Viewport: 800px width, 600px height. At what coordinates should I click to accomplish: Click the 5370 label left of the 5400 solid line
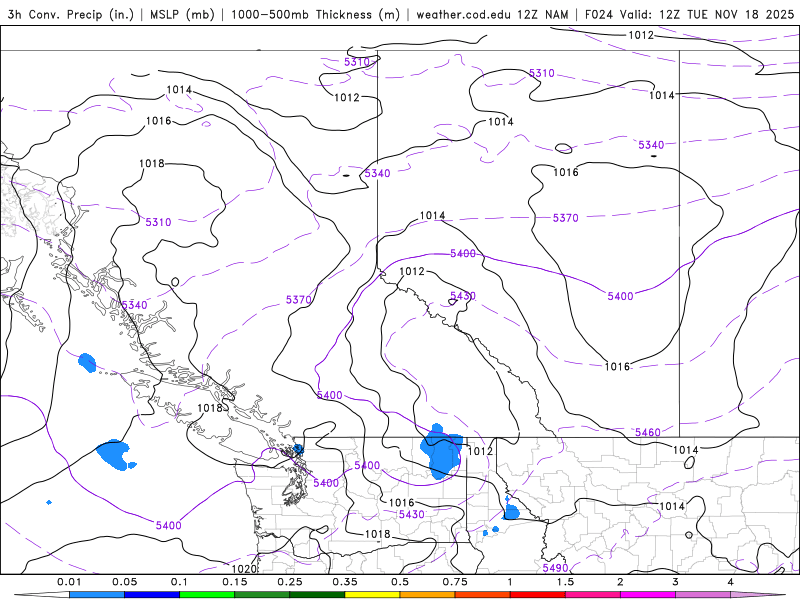click(x=298, y=299)
